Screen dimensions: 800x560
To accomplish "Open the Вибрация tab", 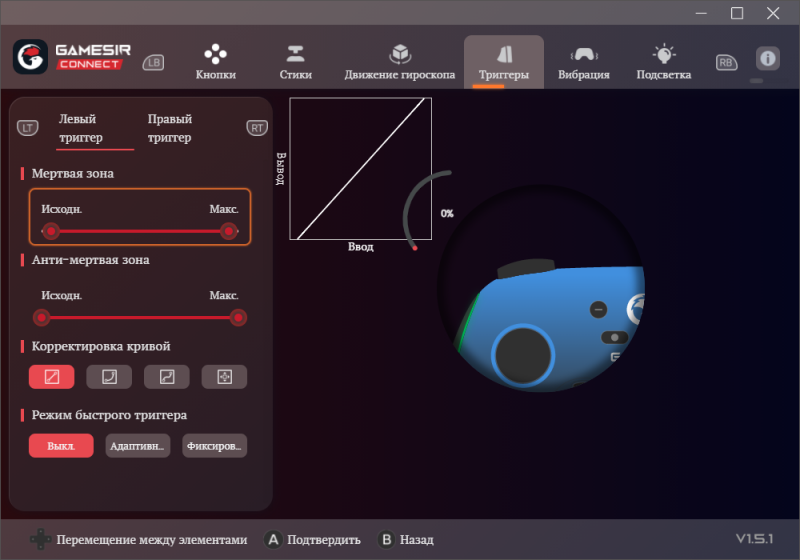I will 584,62.
